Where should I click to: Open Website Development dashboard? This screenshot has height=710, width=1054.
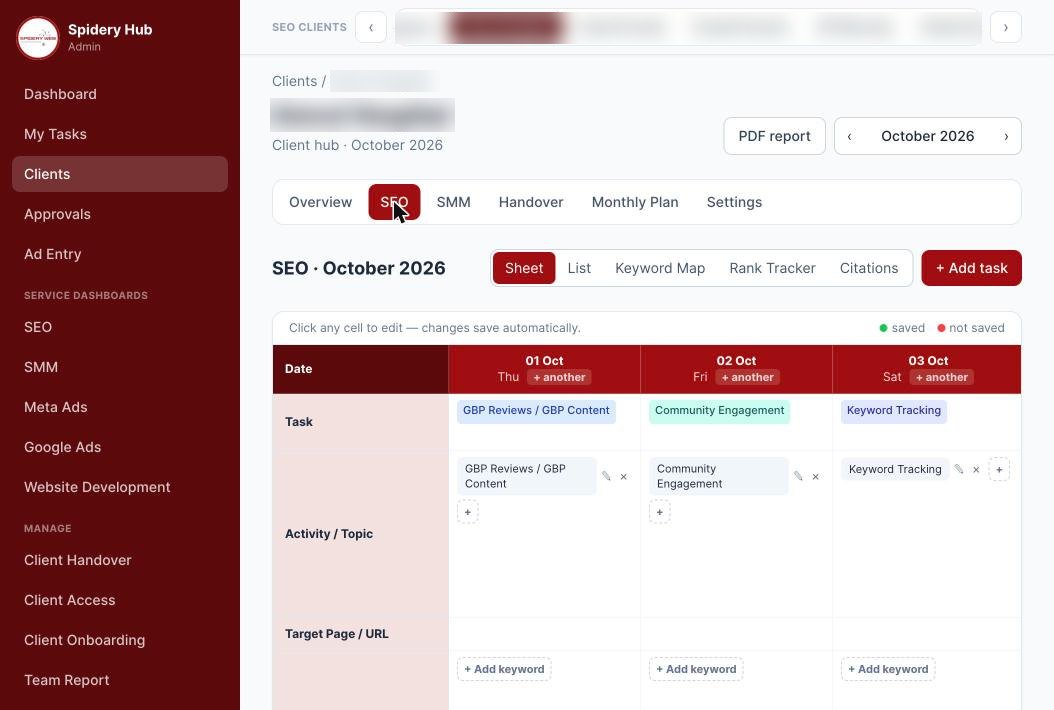click(120, 487)
